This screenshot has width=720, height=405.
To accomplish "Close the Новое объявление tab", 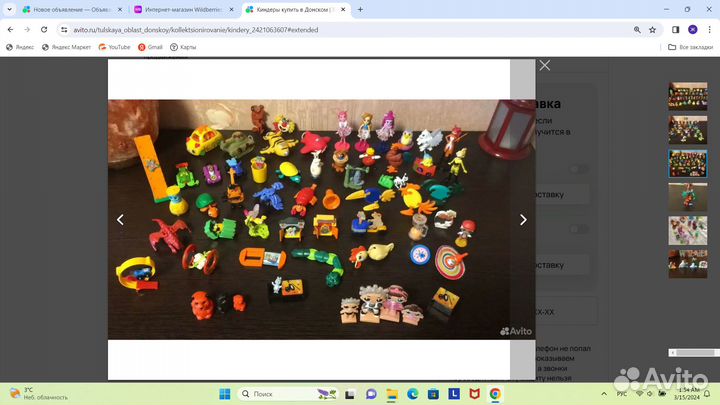I will tap(120, 9).
